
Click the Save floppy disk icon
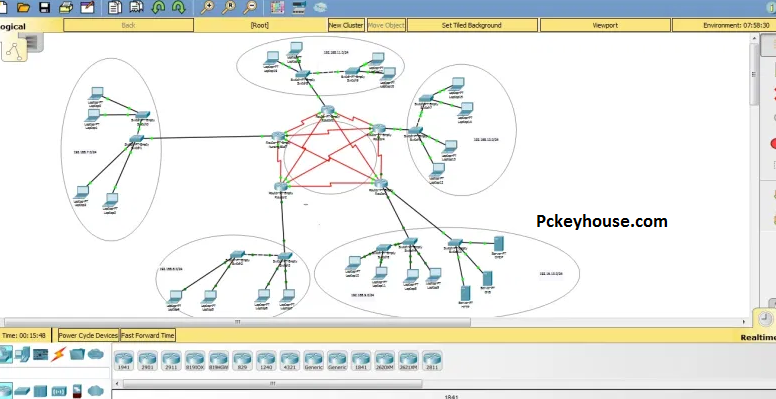click(45, 7)
